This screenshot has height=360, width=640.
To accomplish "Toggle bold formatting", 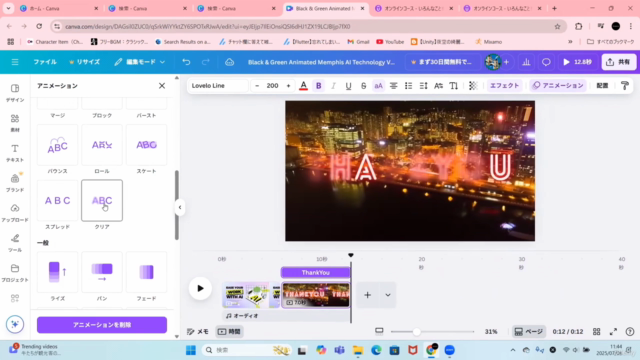I will click(x=319, y=86).
